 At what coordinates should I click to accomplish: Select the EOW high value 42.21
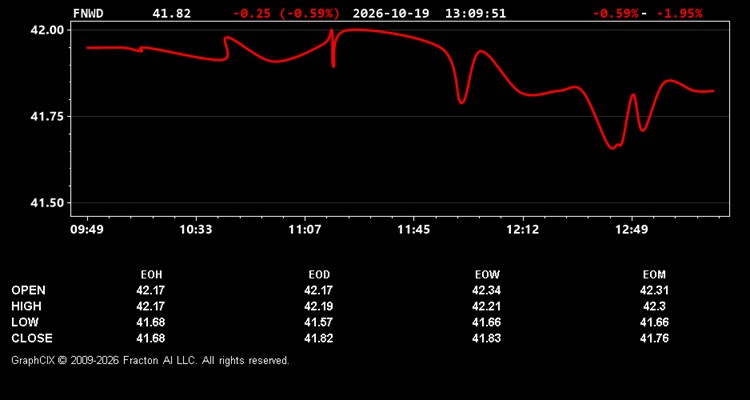pyautogui.click(x=486, y=306)
